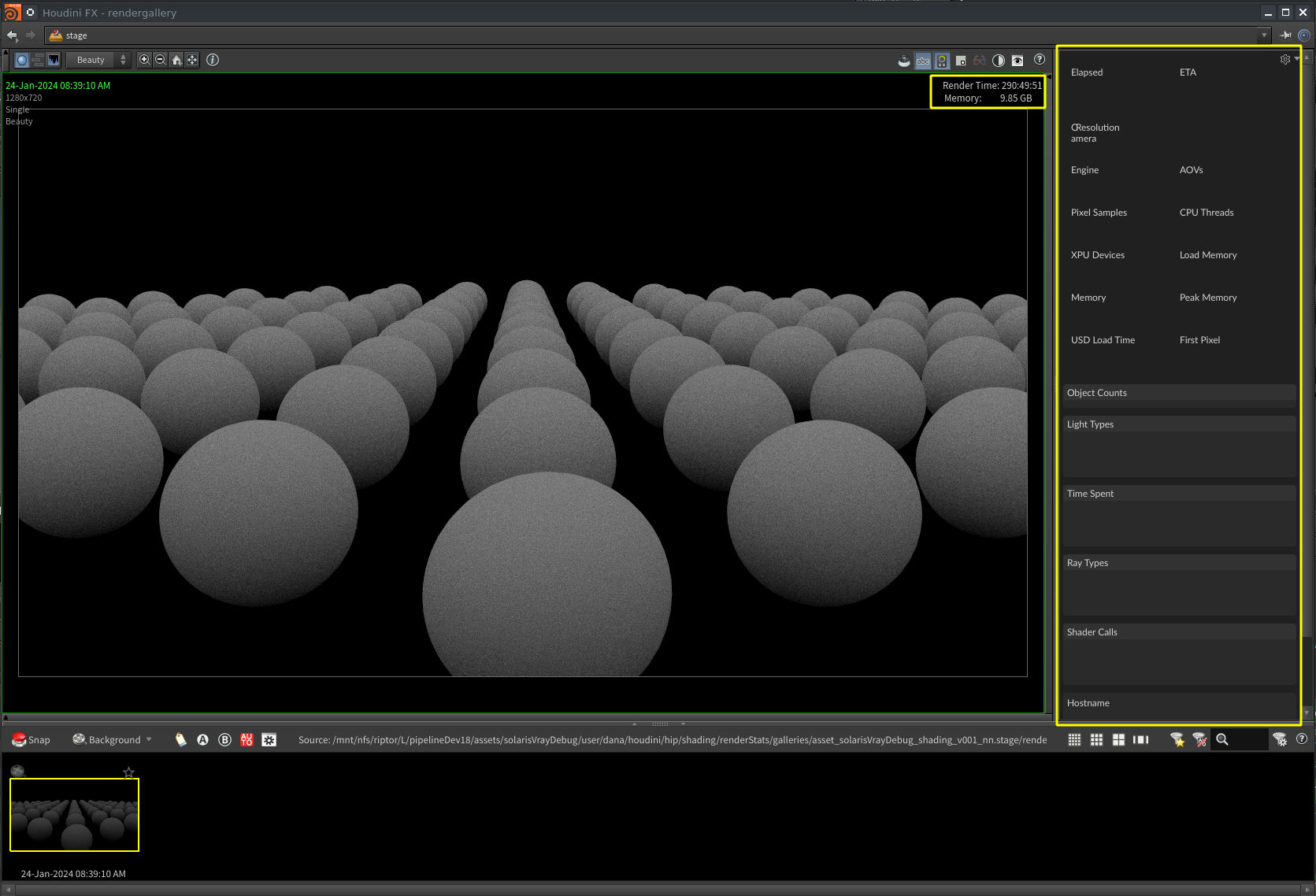
Task: Expand the Ray Types section
Action: pyautogui.click(x=1179, y=562)
